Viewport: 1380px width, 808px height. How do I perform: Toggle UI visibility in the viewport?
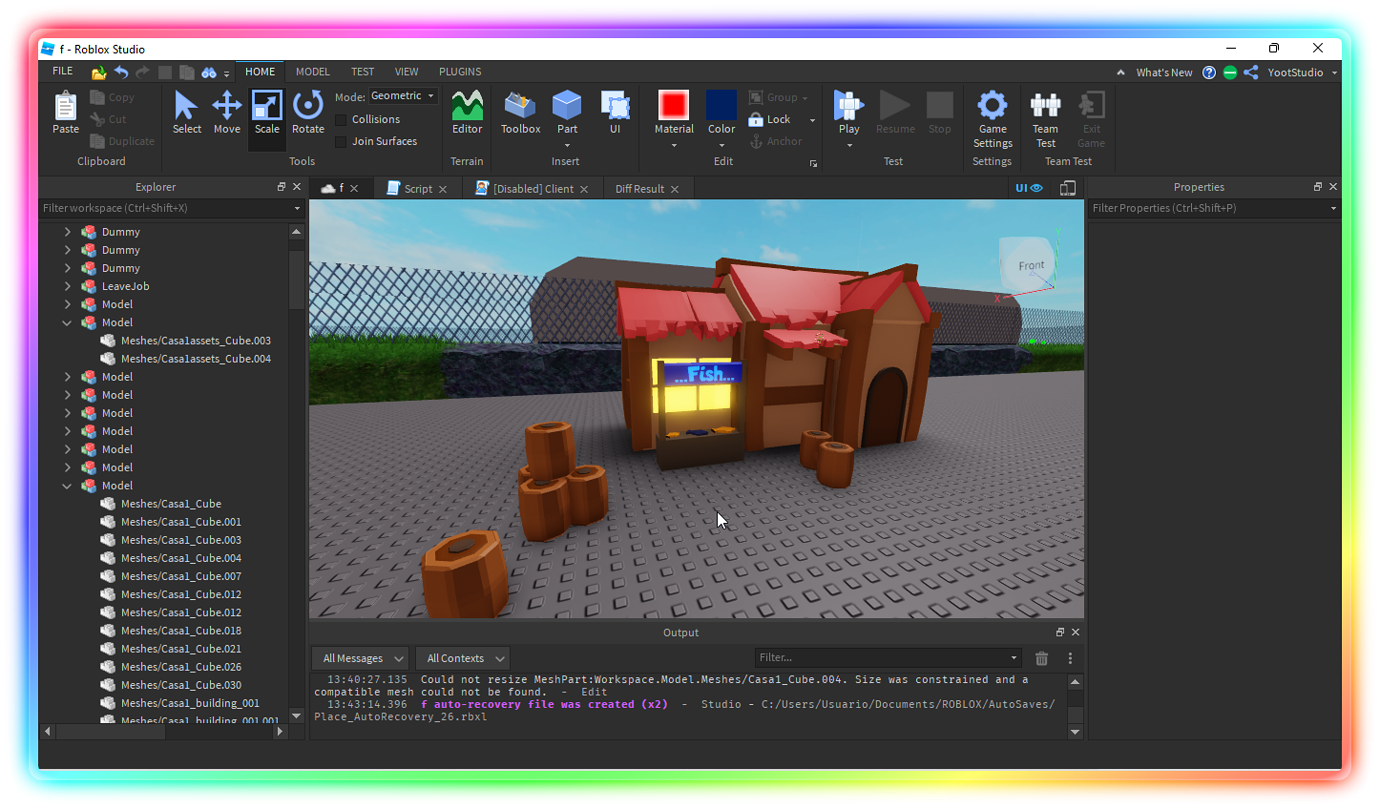coord(1027,187)
